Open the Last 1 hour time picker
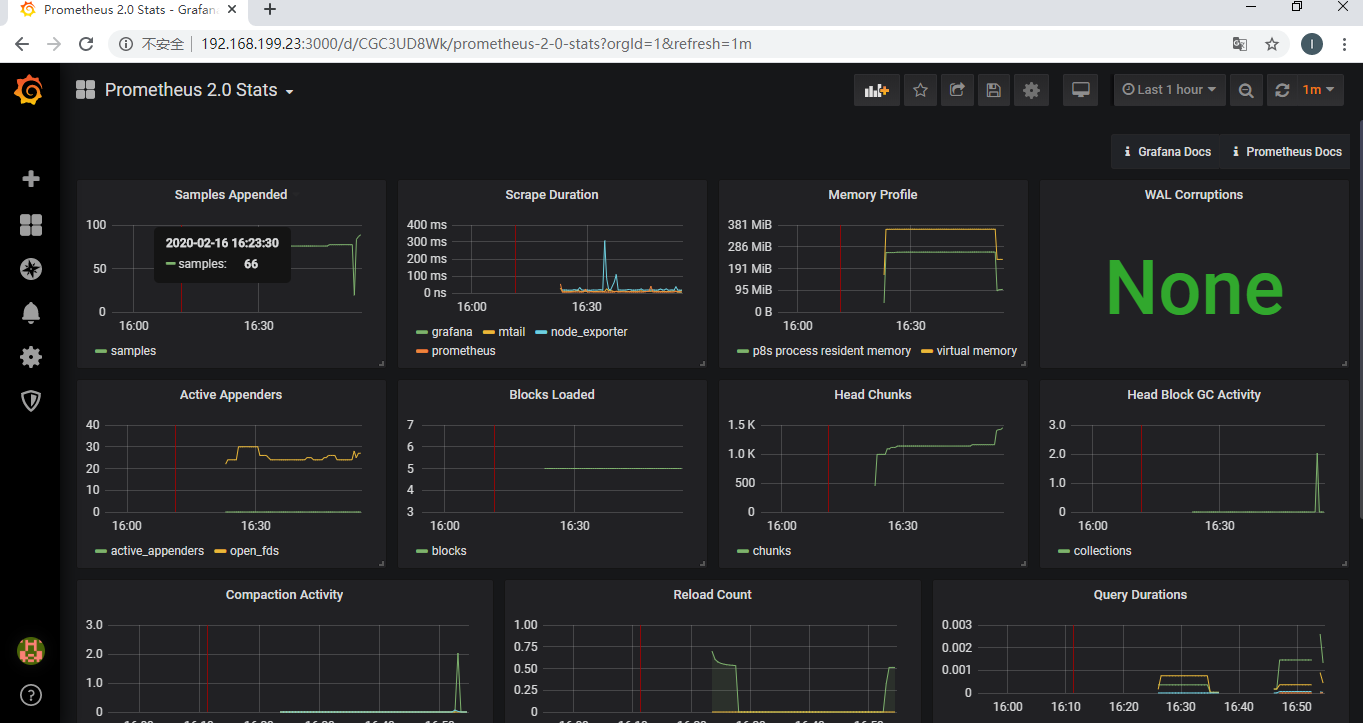 pyautogui.click(x=1169, y=90)
